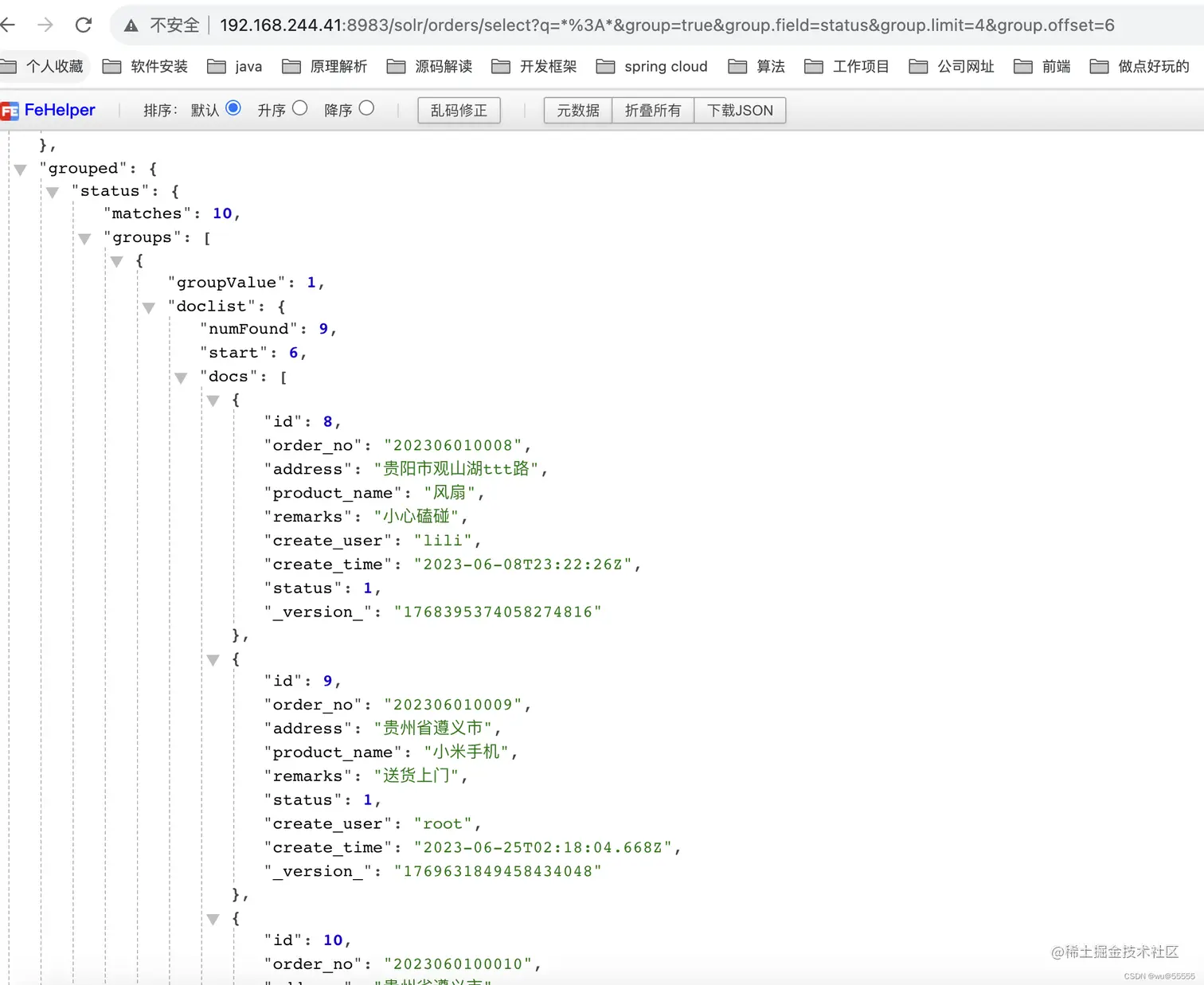
Task: Click the 乱码修正 button
Action: tap(459, 111)
